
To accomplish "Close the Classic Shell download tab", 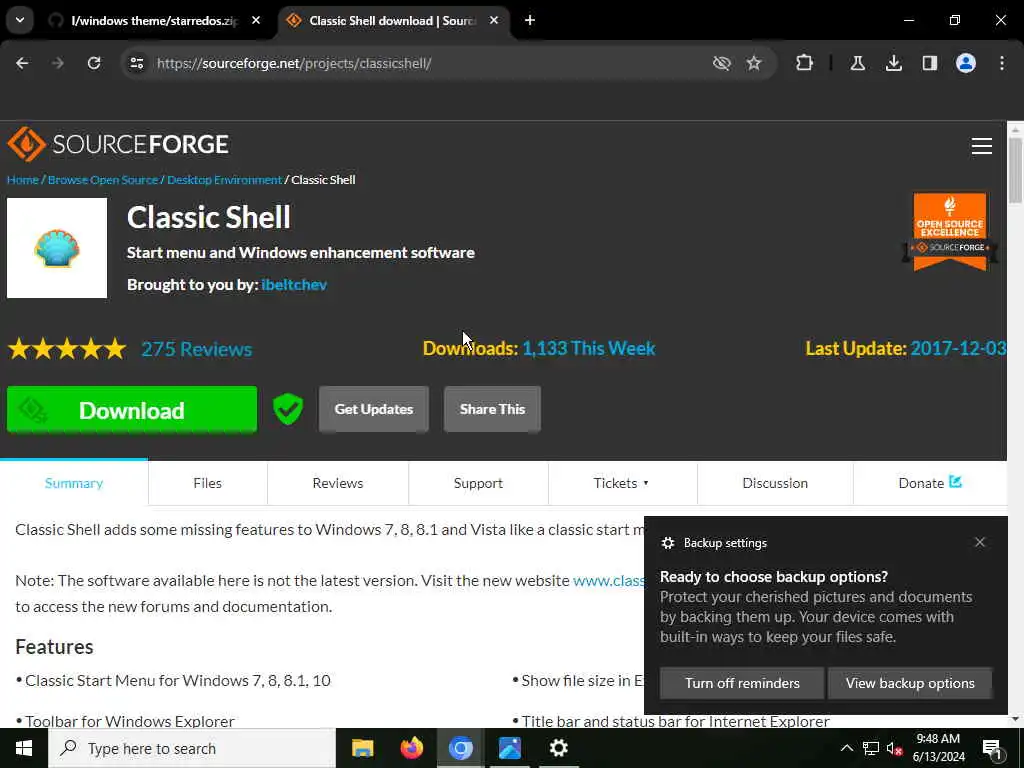I will pyautogui.click(x=494, y=20).
